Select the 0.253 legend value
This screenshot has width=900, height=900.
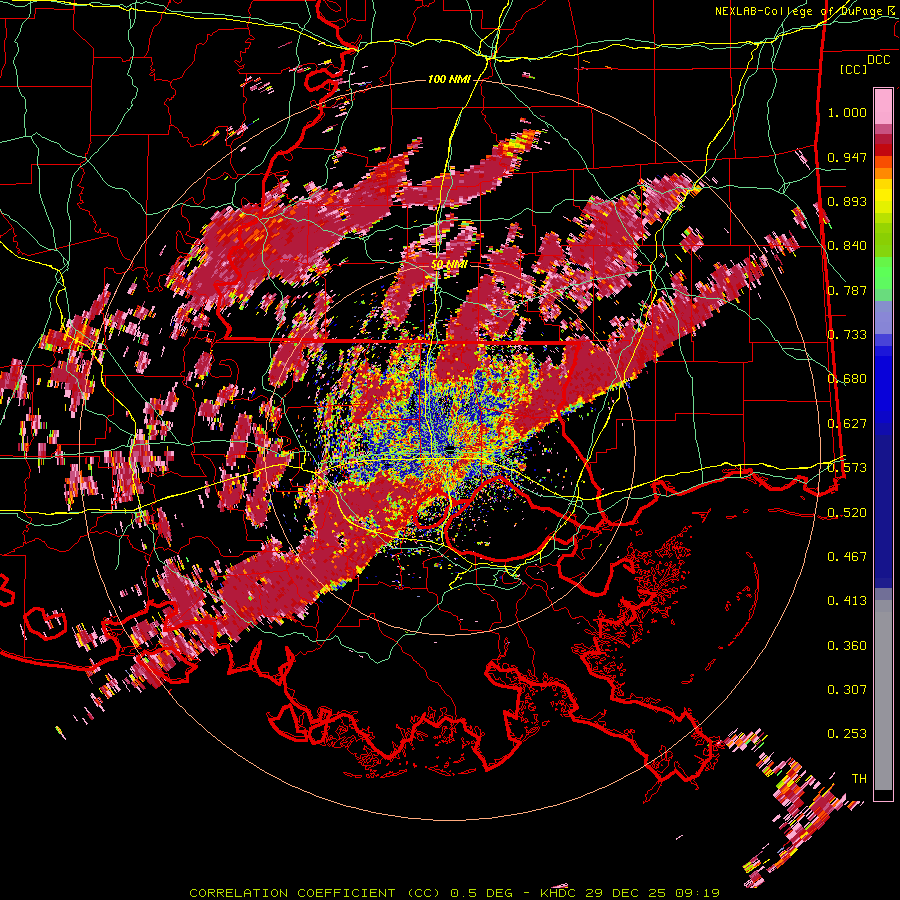847,734
